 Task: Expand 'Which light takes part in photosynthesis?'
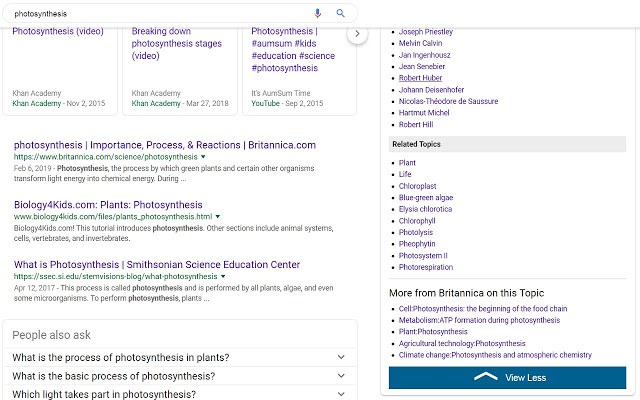click(x=341, y=394)
